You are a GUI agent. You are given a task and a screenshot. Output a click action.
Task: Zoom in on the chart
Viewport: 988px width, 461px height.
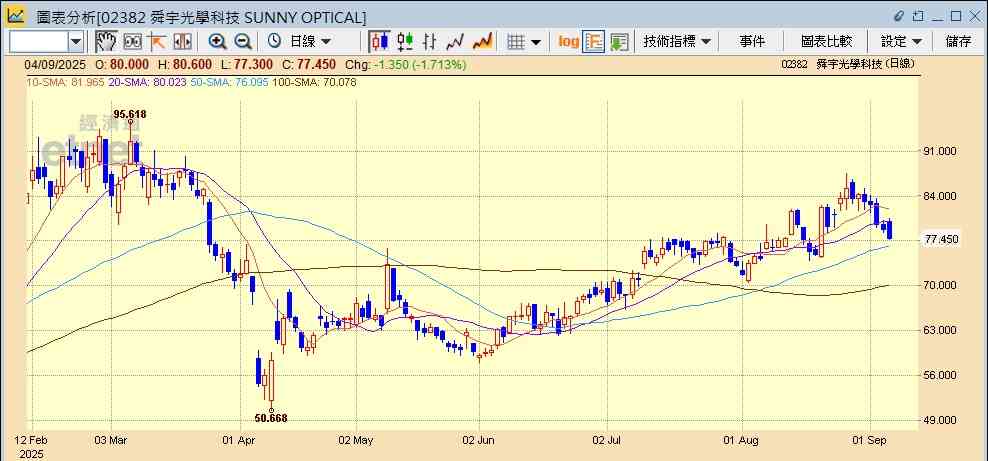click(217, 42)
